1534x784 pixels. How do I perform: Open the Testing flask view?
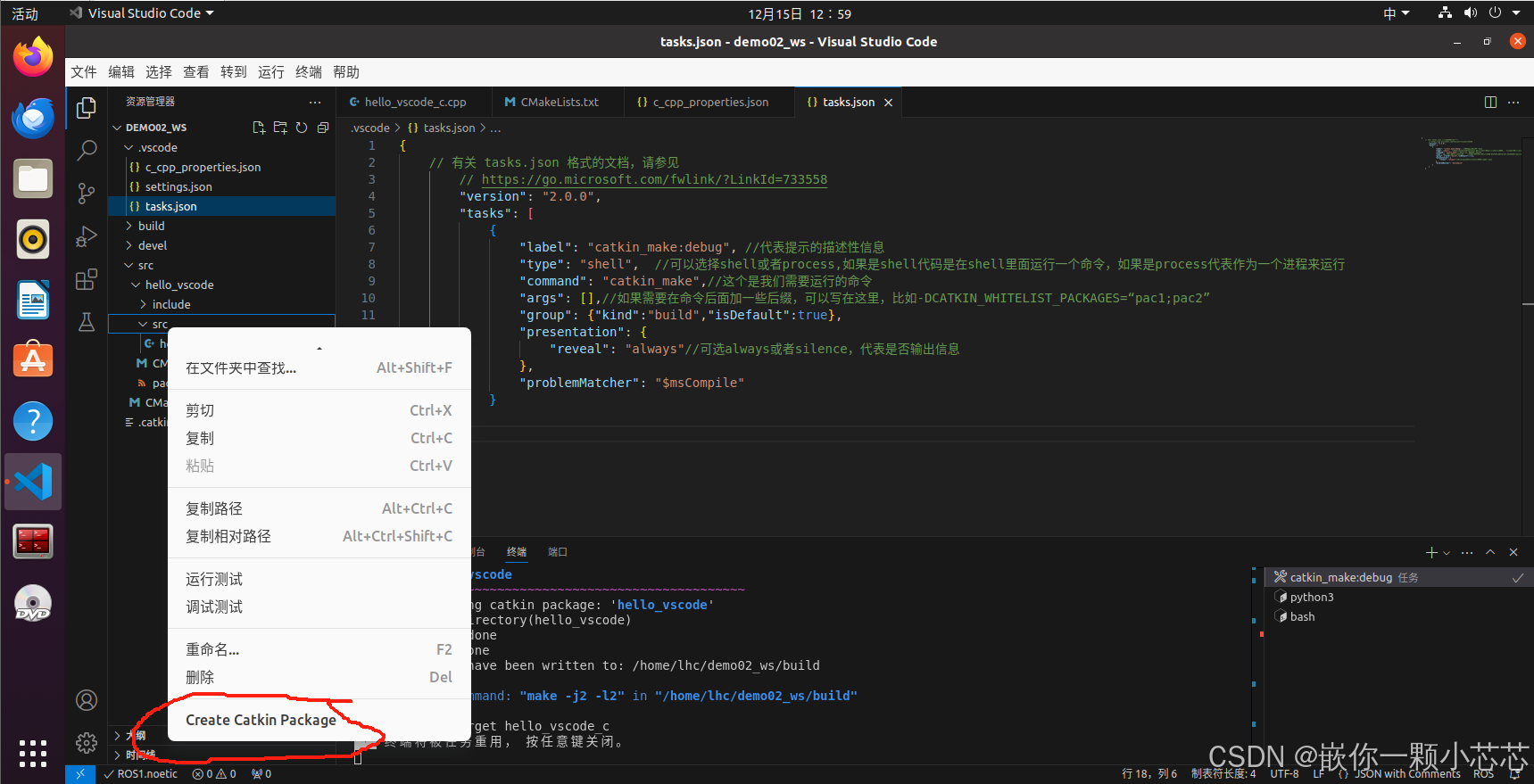point(87,322)
